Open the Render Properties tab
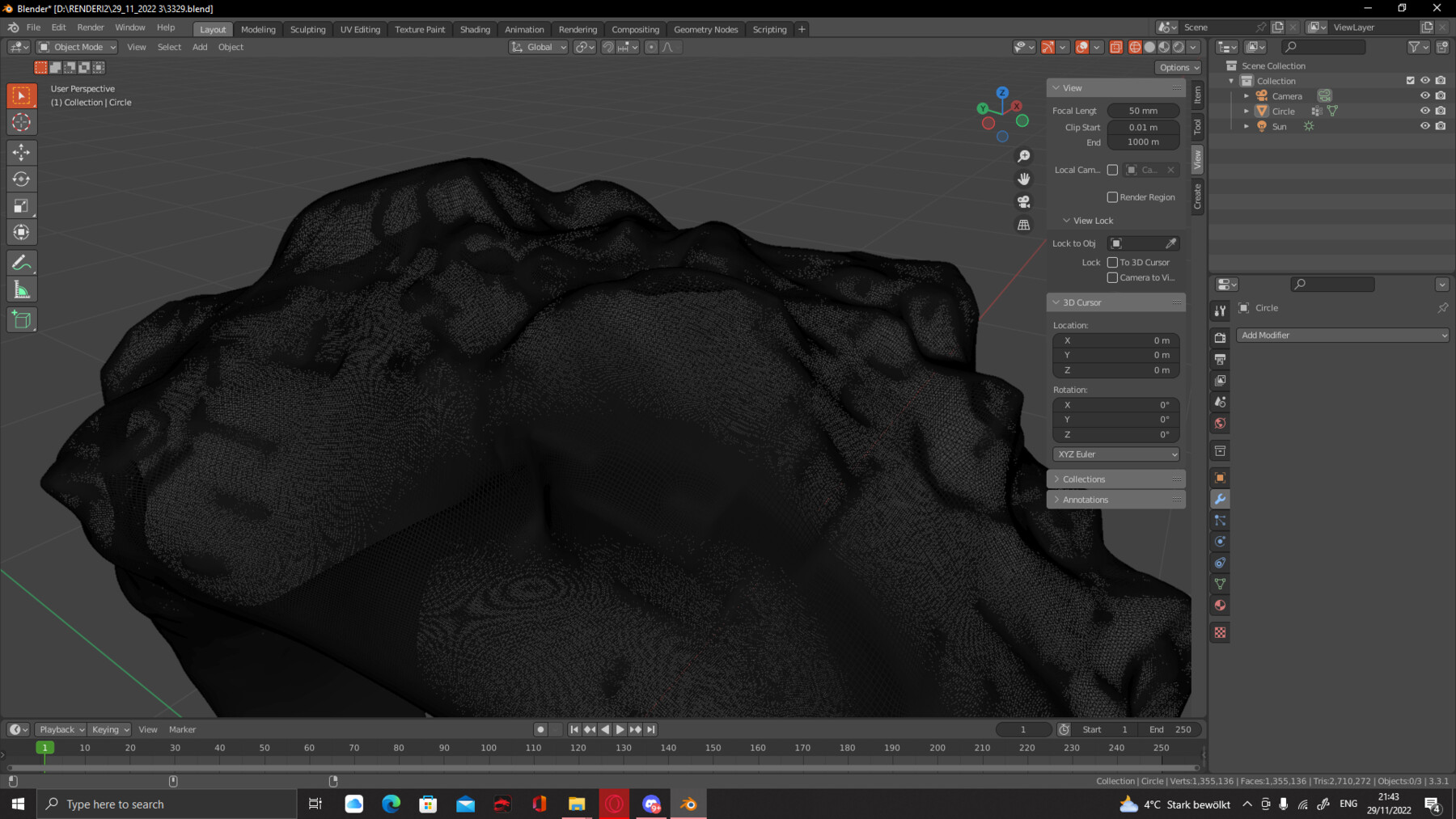 coord(1220,339)
